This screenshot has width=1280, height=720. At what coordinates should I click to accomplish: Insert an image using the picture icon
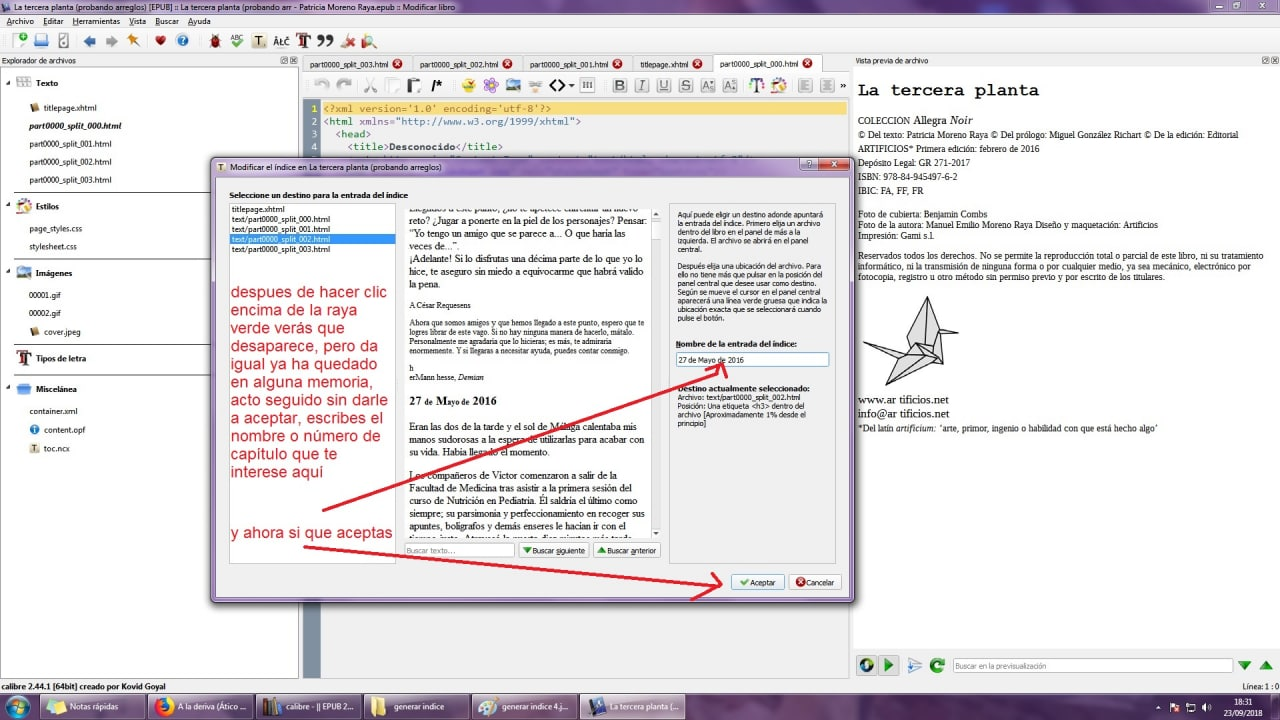pos(513,86)
